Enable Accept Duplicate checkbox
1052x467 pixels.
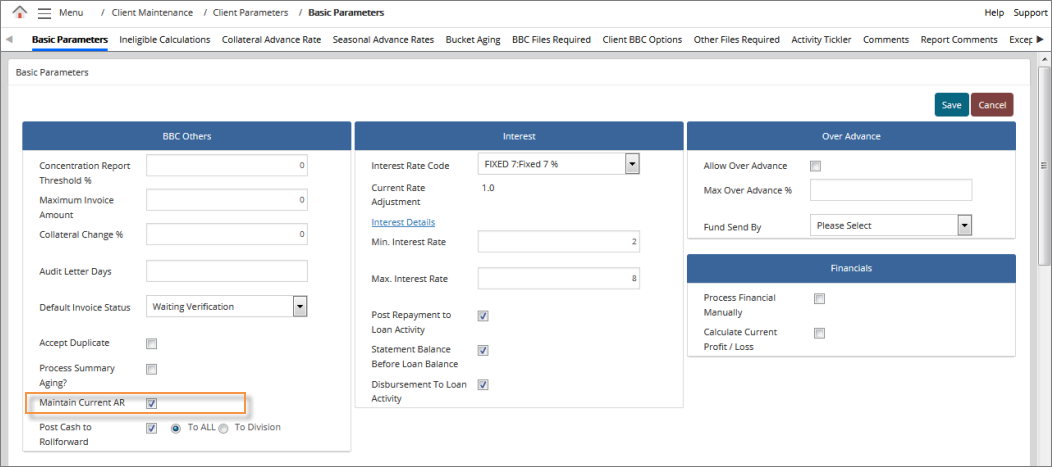click(x=152, y=343)
